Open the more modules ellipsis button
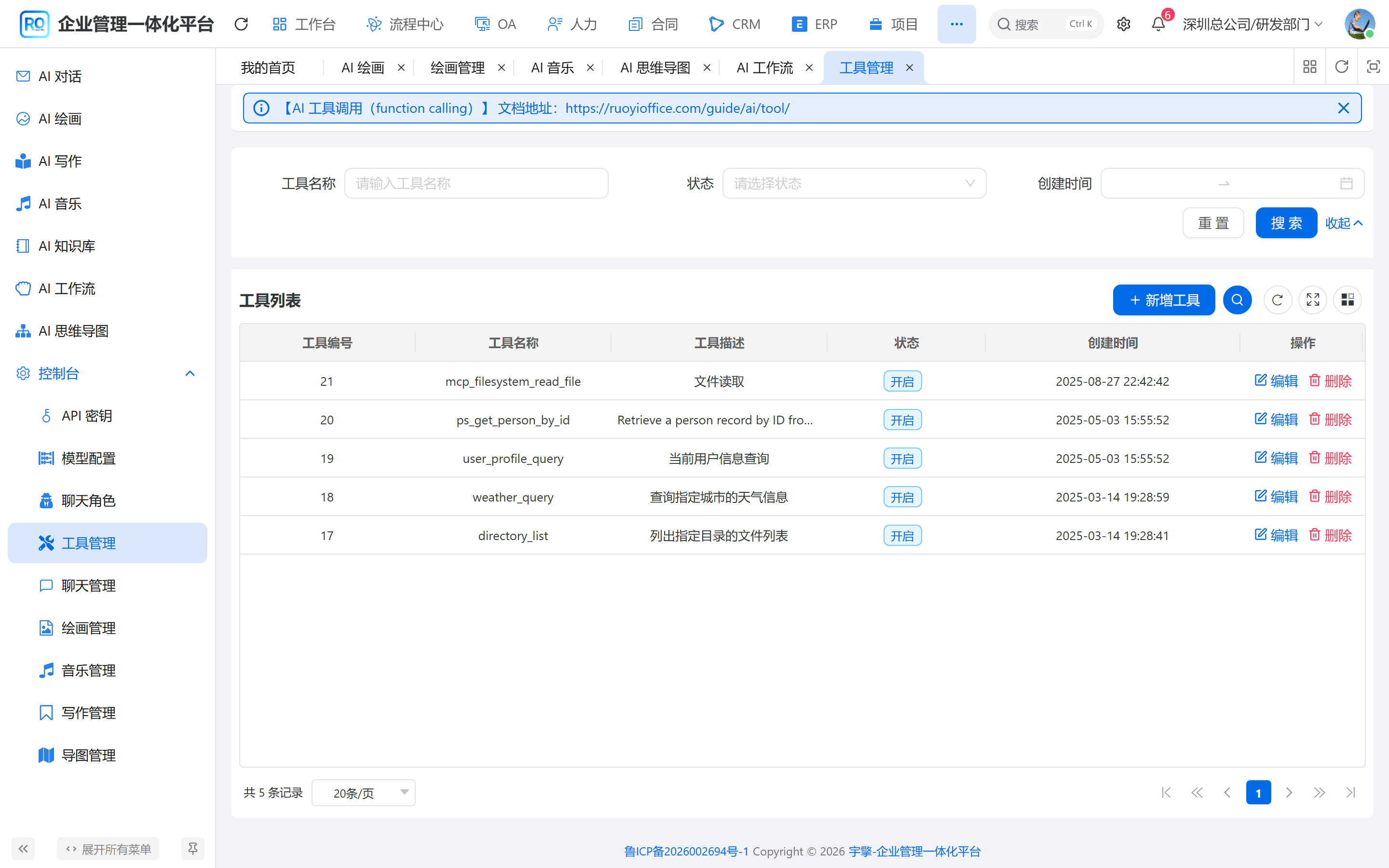The width and height of the screenshot is (1389, 868). [x=956, y=24]
